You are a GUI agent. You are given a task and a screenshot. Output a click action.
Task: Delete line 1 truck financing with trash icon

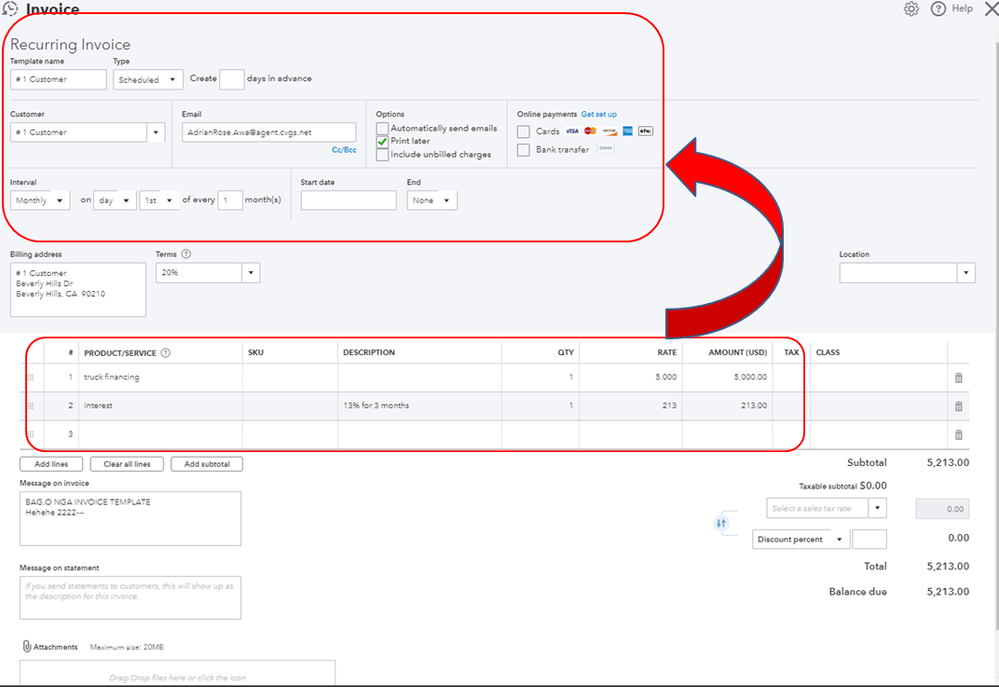click(x=958, y=377)
